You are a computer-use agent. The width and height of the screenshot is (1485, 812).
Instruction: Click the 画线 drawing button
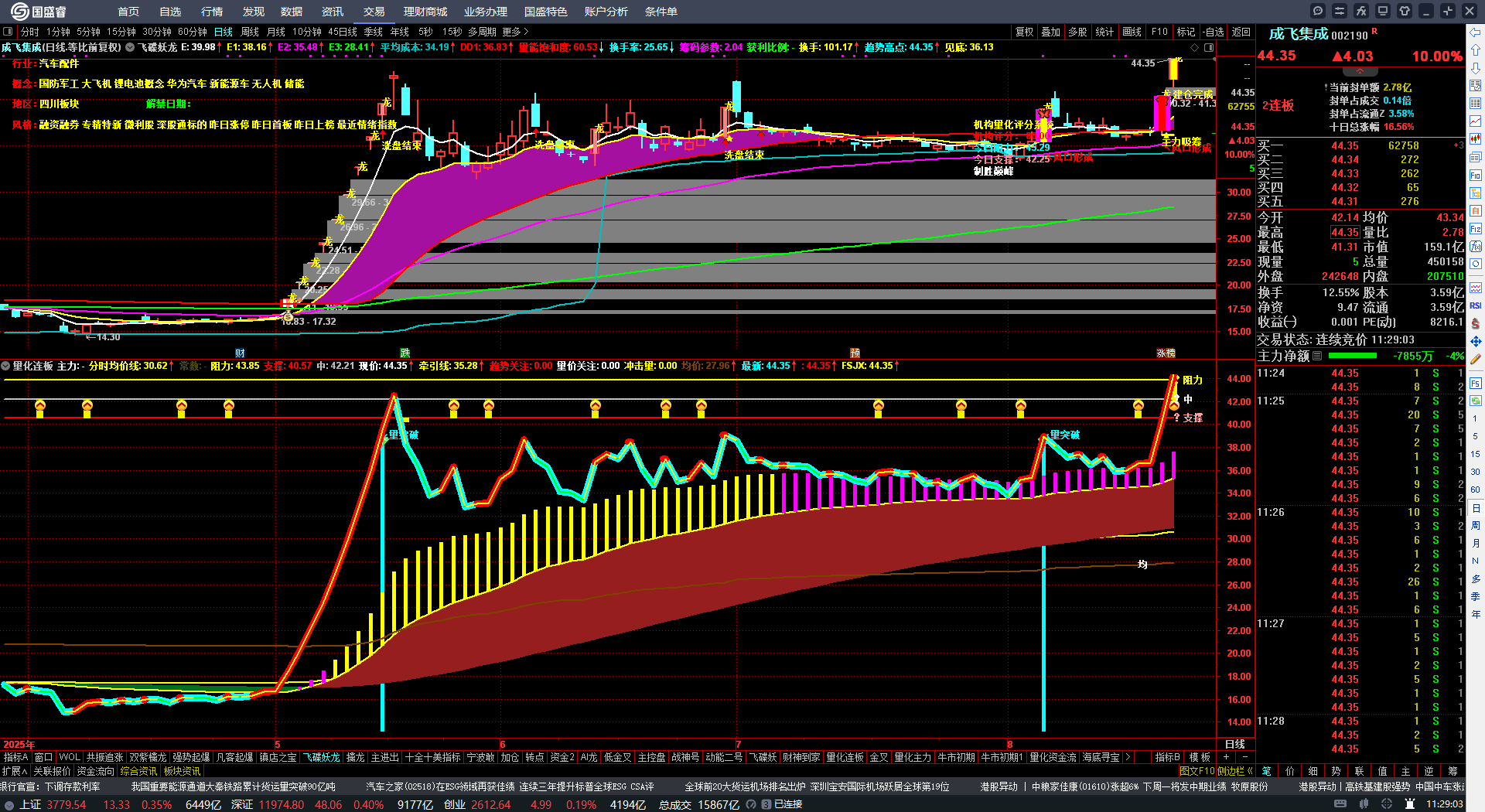[x=1132, y=32]
